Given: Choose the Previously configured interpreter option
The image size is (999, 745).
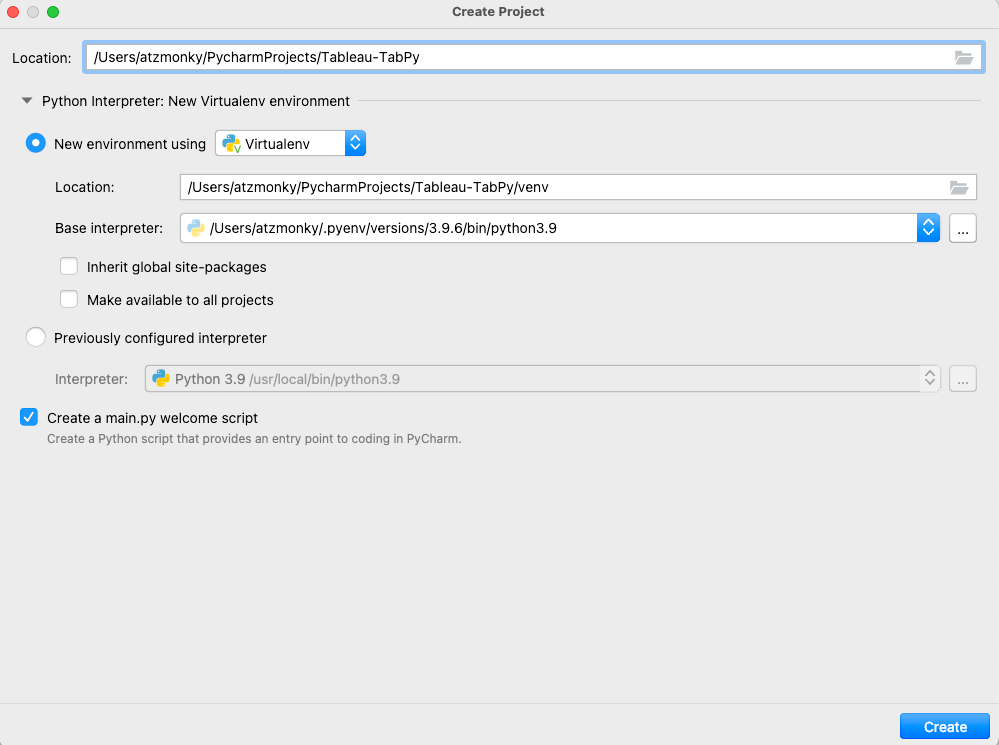Looking at the screenshot, I should coord(36,338).
